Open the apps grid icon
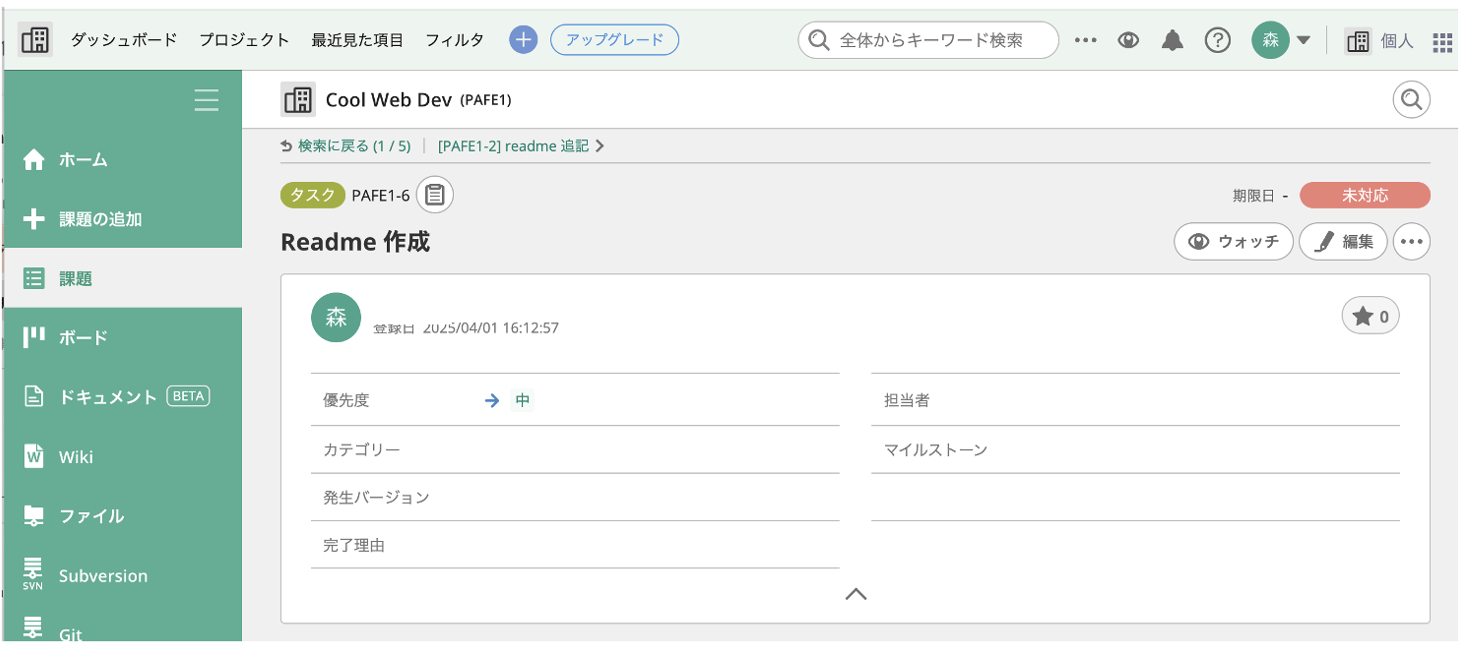 tap(1442, 41)
